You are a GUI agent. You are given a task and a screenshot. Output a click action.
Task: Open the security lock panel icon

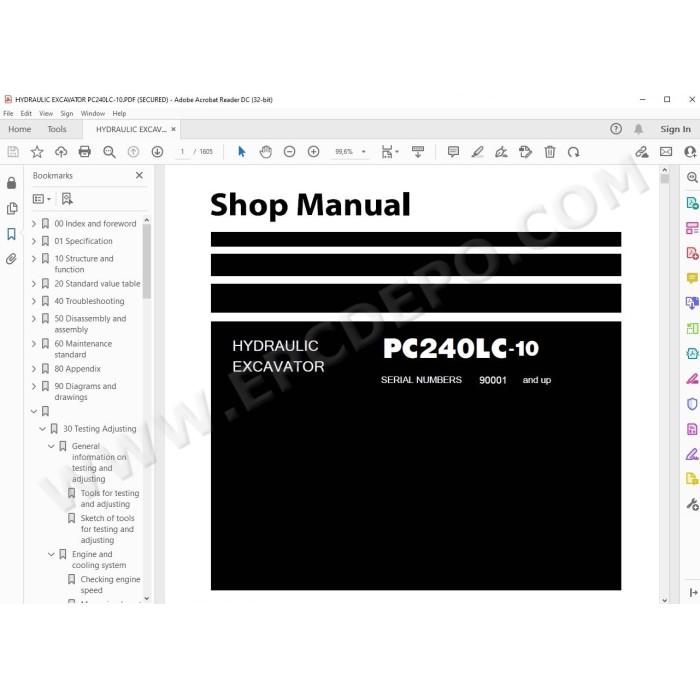pos(12,183)
